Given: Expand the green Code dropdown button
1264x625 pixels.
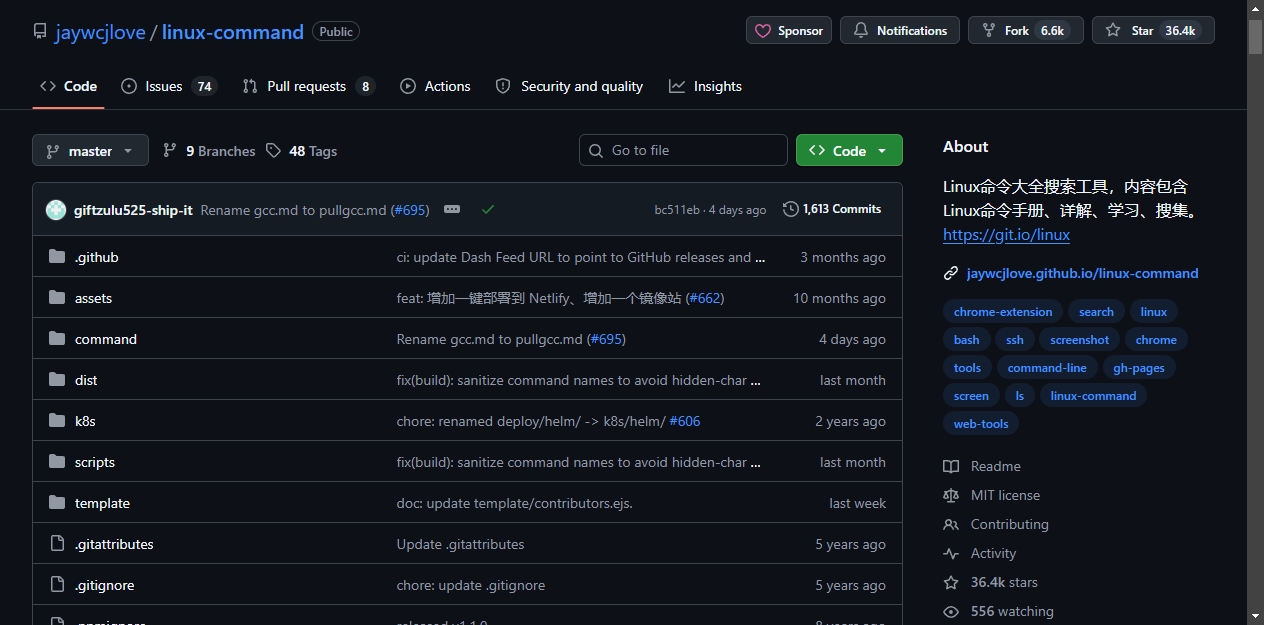Looking at the screenshot, I should (849, 150).
